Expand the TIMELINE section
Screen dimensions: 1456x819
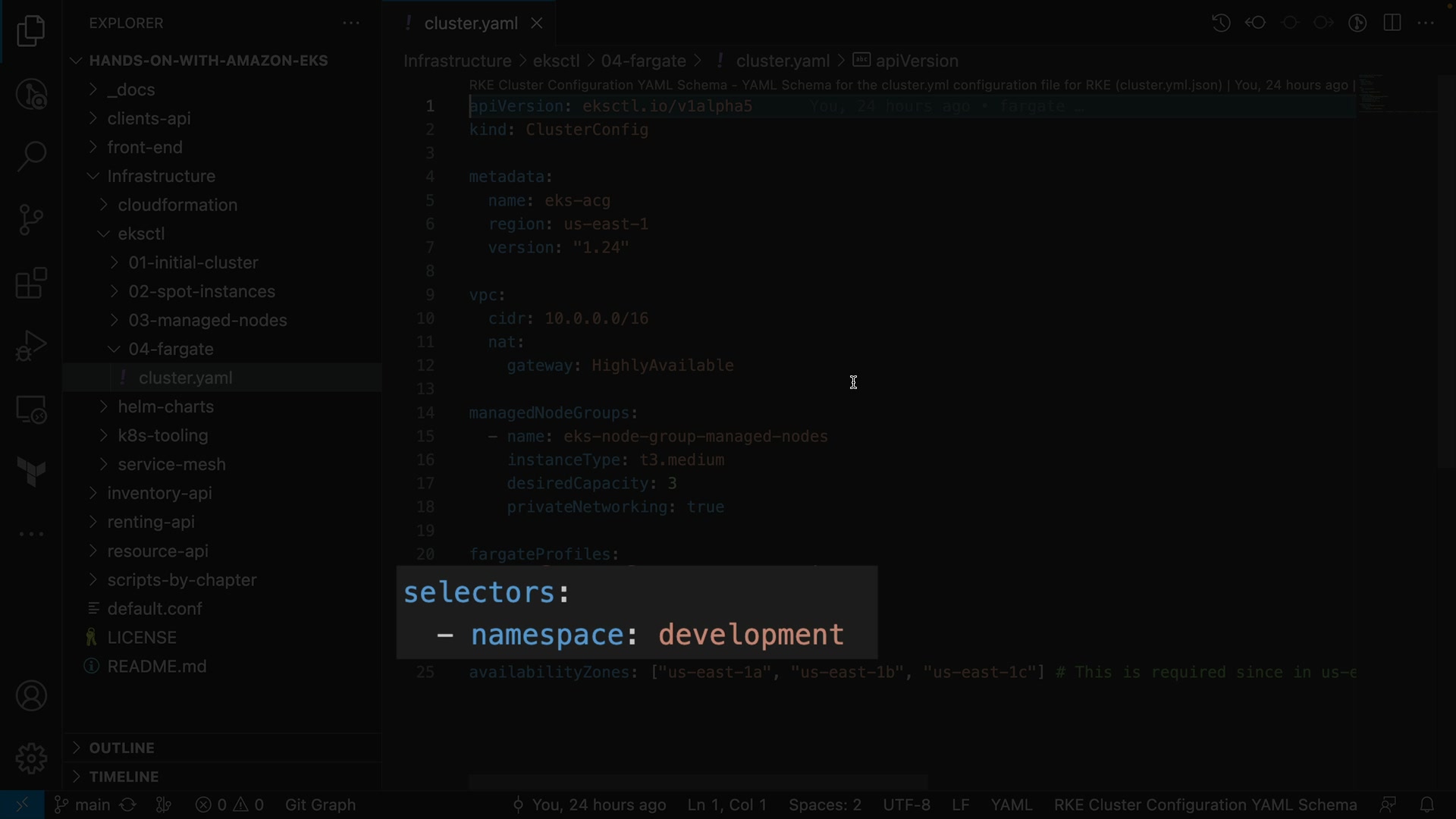point(124,777)
